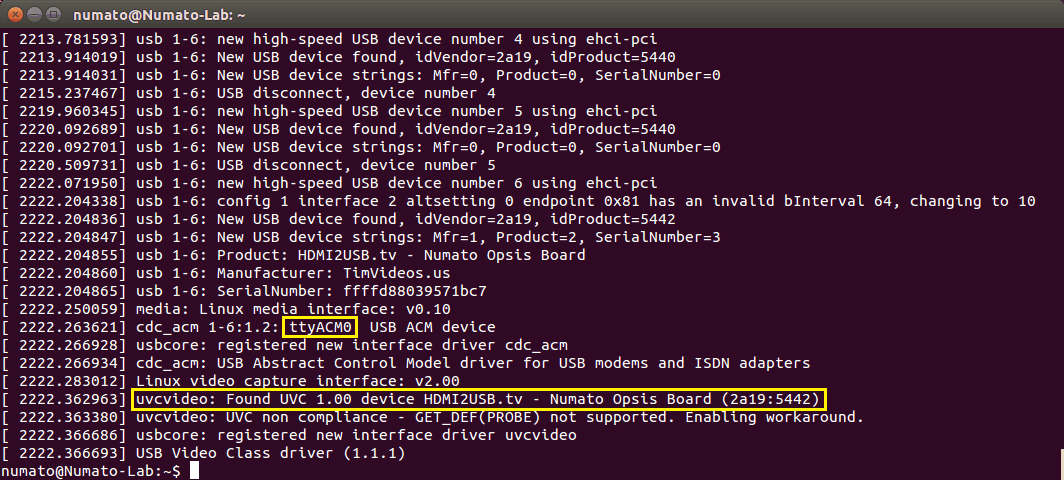The height and width of the screenshot is (480, 1064).
Task: Maximize the terminal window
Action: tap(54, 15)
